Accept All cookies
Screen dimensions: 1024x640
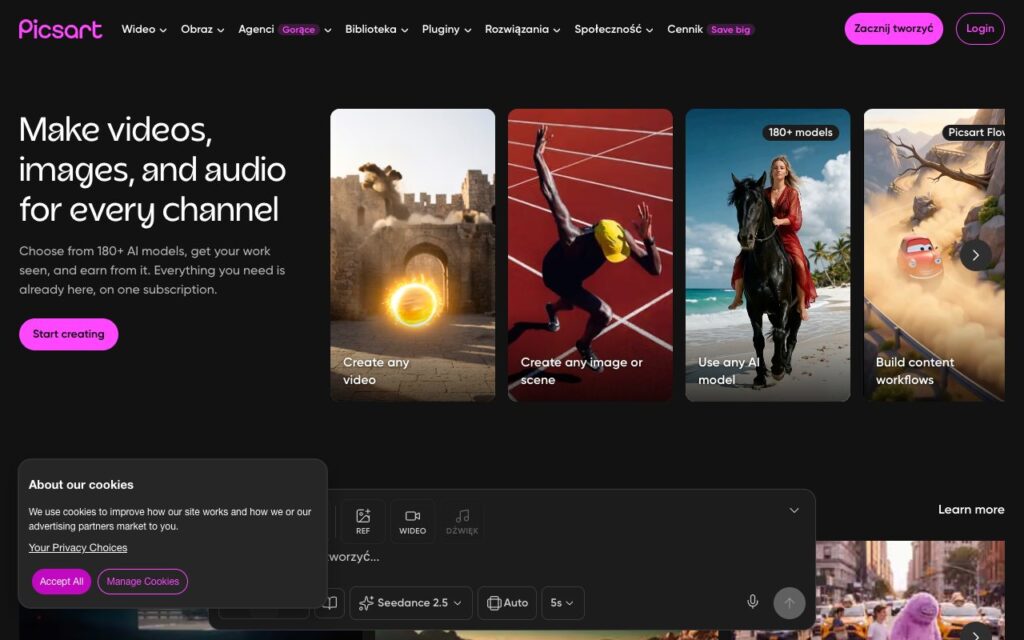point(61,581)
